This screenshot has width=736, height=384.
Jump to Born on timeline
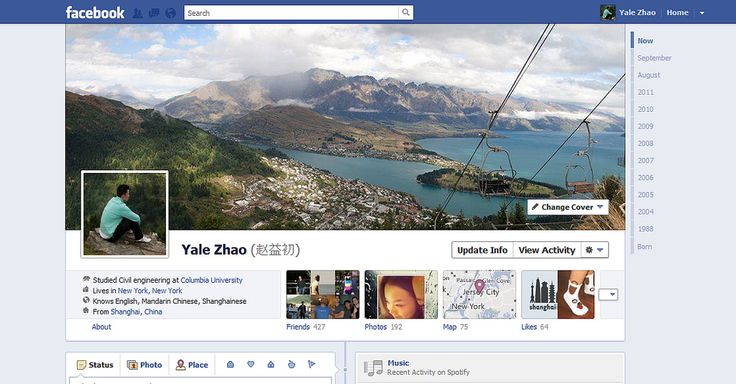[644, 246]
